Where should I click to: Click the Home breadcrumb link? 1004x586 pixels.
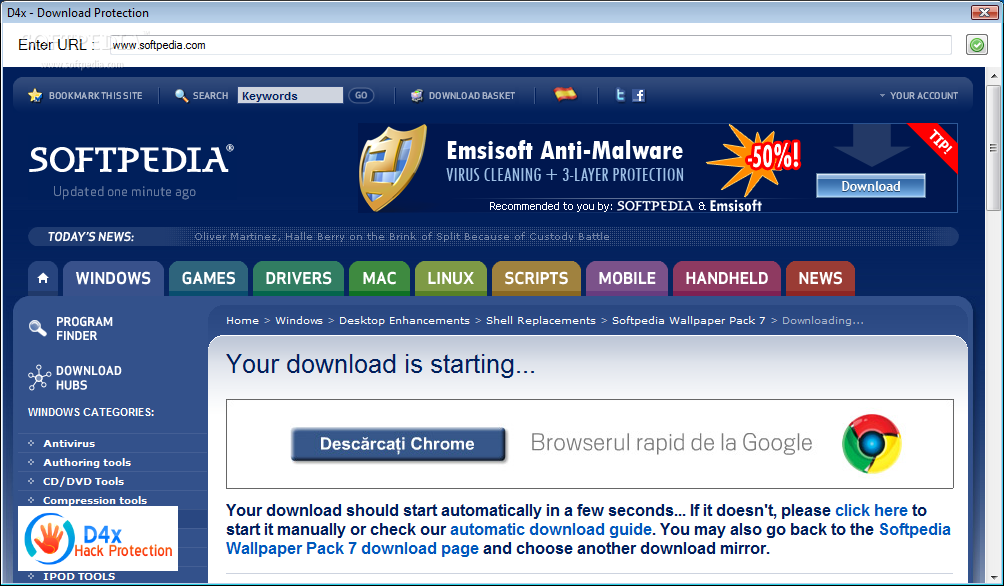click(x=243, y=320)
